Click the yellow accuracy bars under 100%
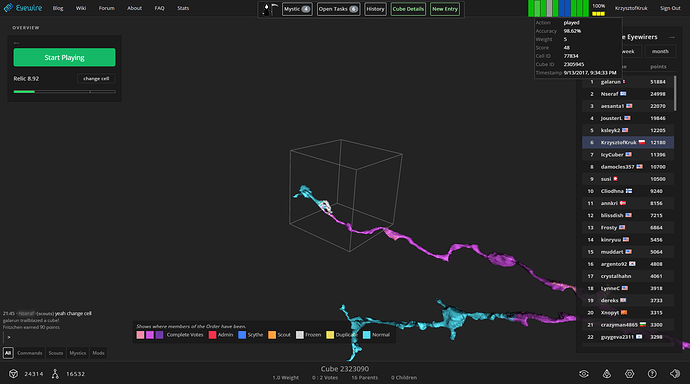Screen dimensions: 690x384 click(x=598, y=14)
